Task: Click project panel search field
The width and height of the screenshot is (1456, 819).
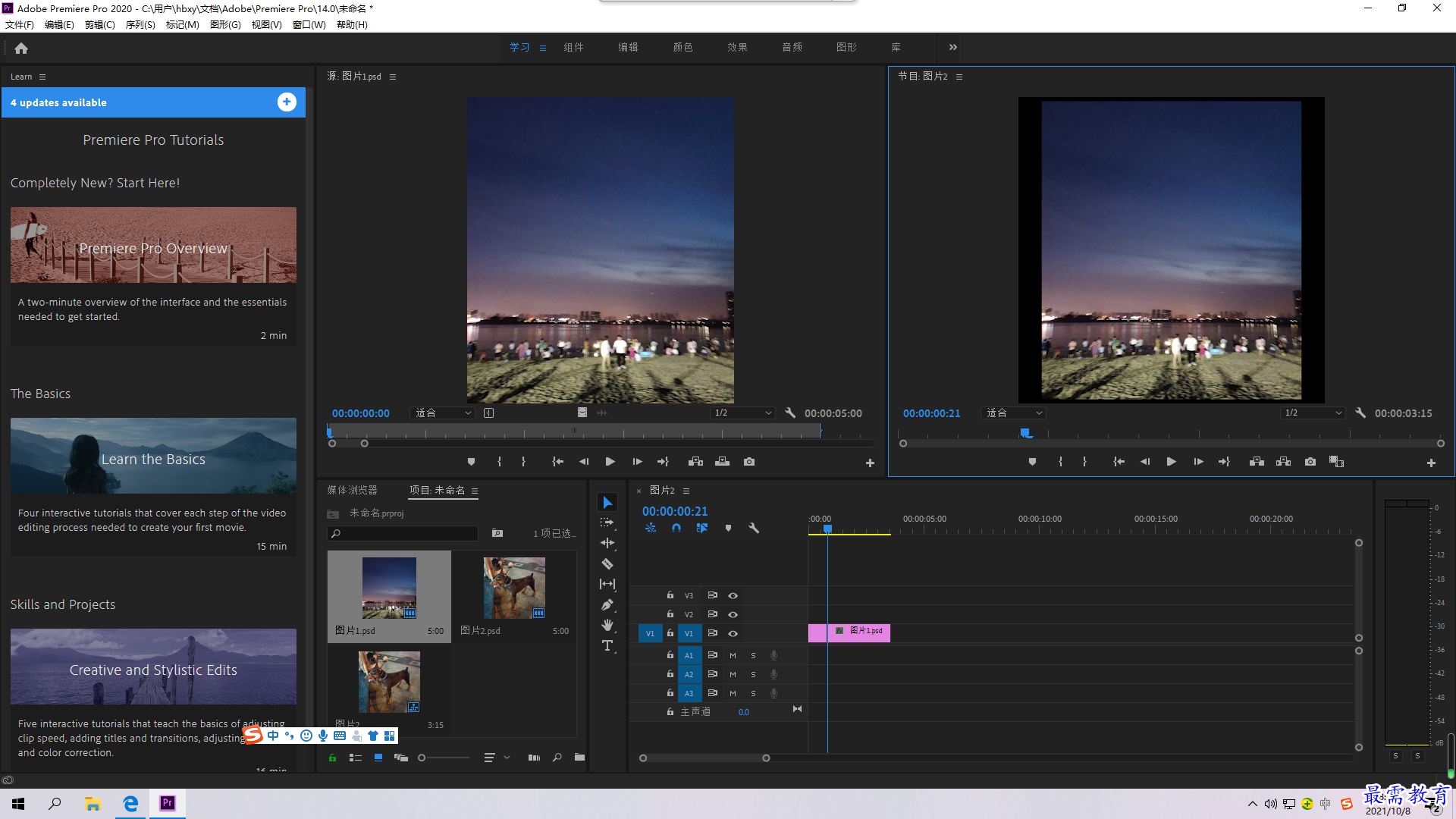Action: (x=403, y=533)
